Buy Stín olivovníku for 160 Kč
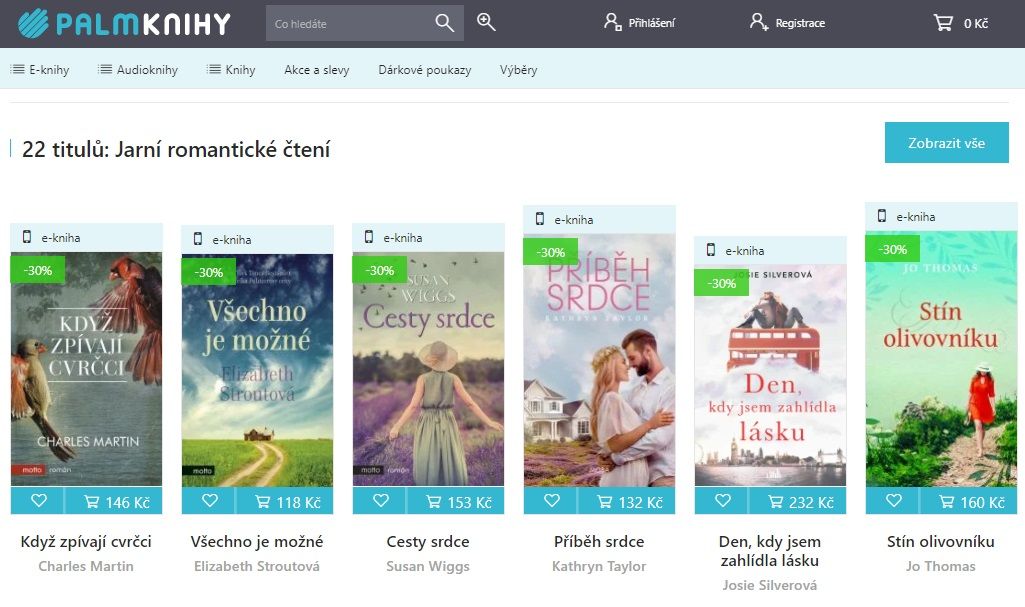1025x607 pixels. (x=969, y=501)
